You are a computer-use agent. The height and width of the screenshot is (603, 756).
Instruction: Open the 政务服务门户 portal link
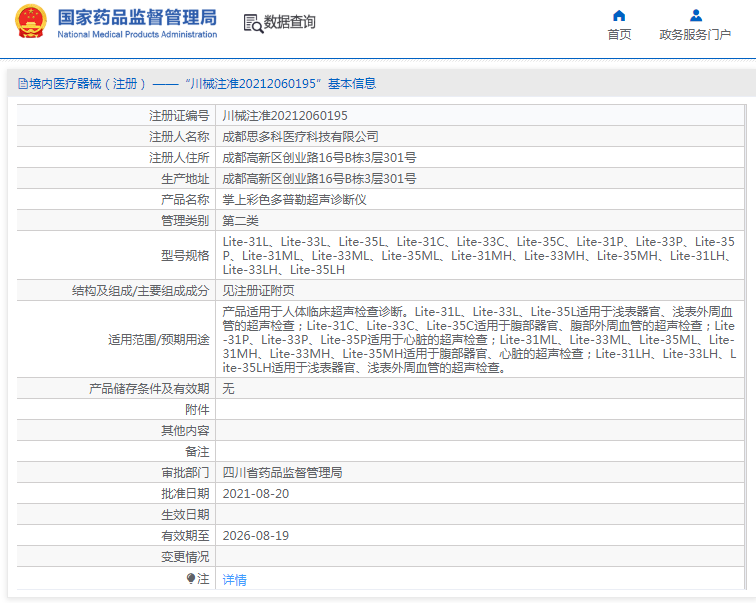point(695,35)
